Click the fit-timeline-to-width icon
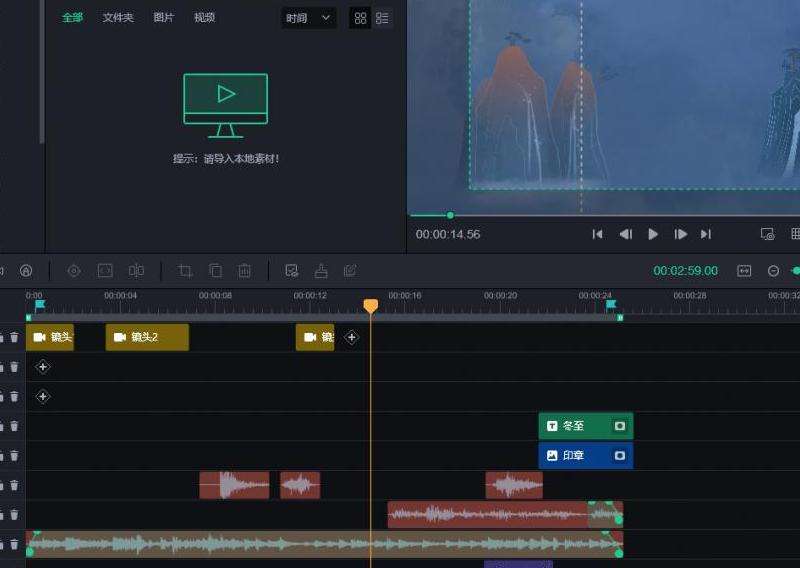This screenshot has height=568, width=800. coord(744,271)
